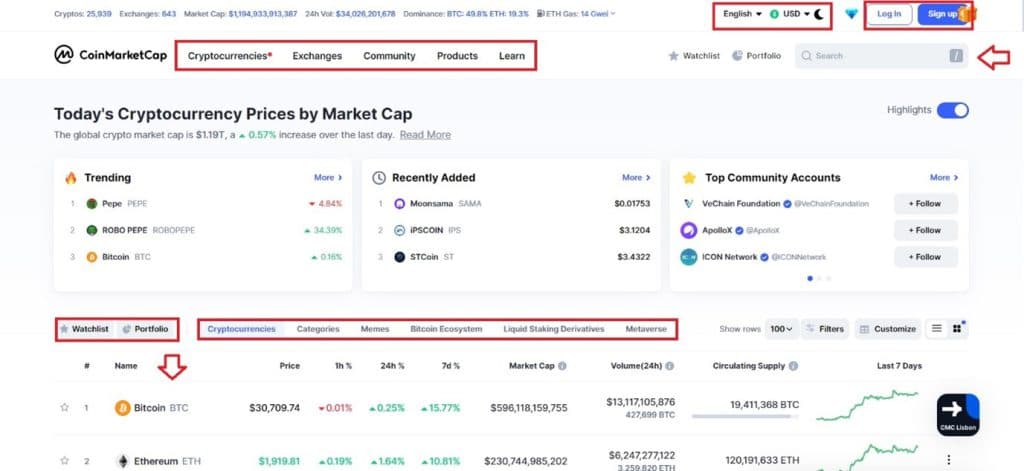Click the search magnifier icon

point(807,56)
